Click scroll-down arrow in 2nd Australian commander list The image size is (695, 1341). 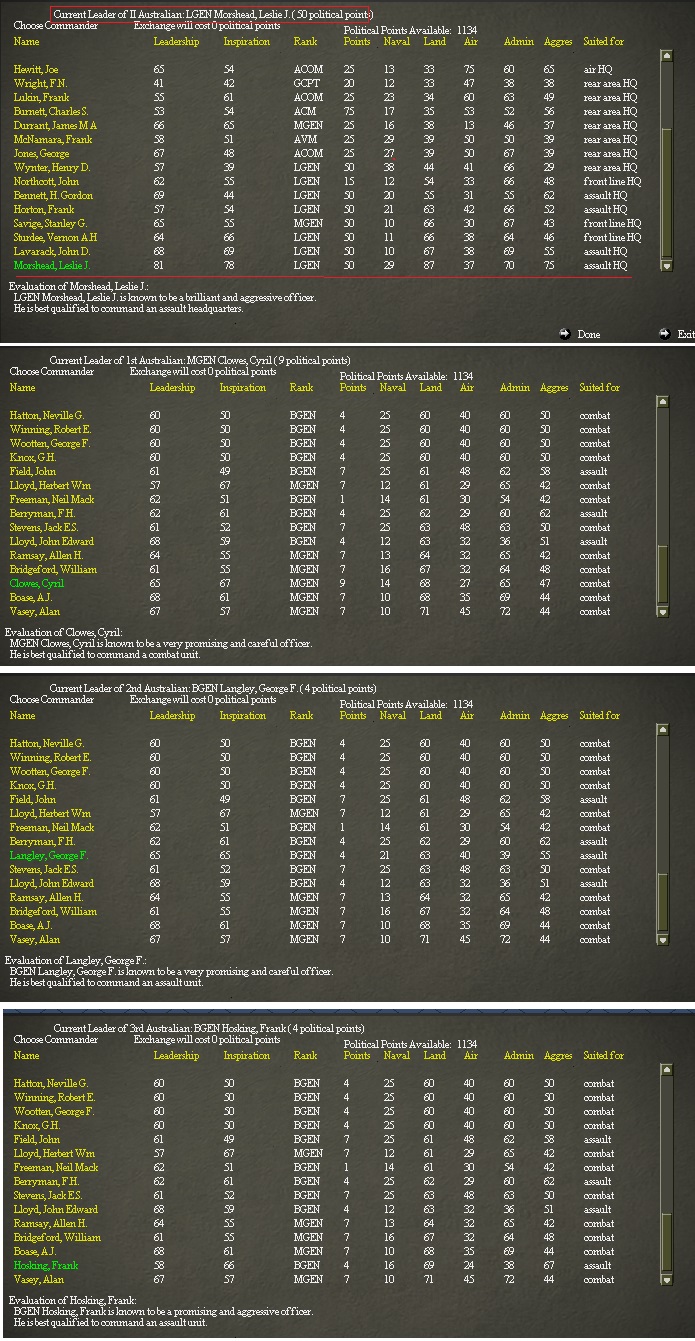(662, 938)
